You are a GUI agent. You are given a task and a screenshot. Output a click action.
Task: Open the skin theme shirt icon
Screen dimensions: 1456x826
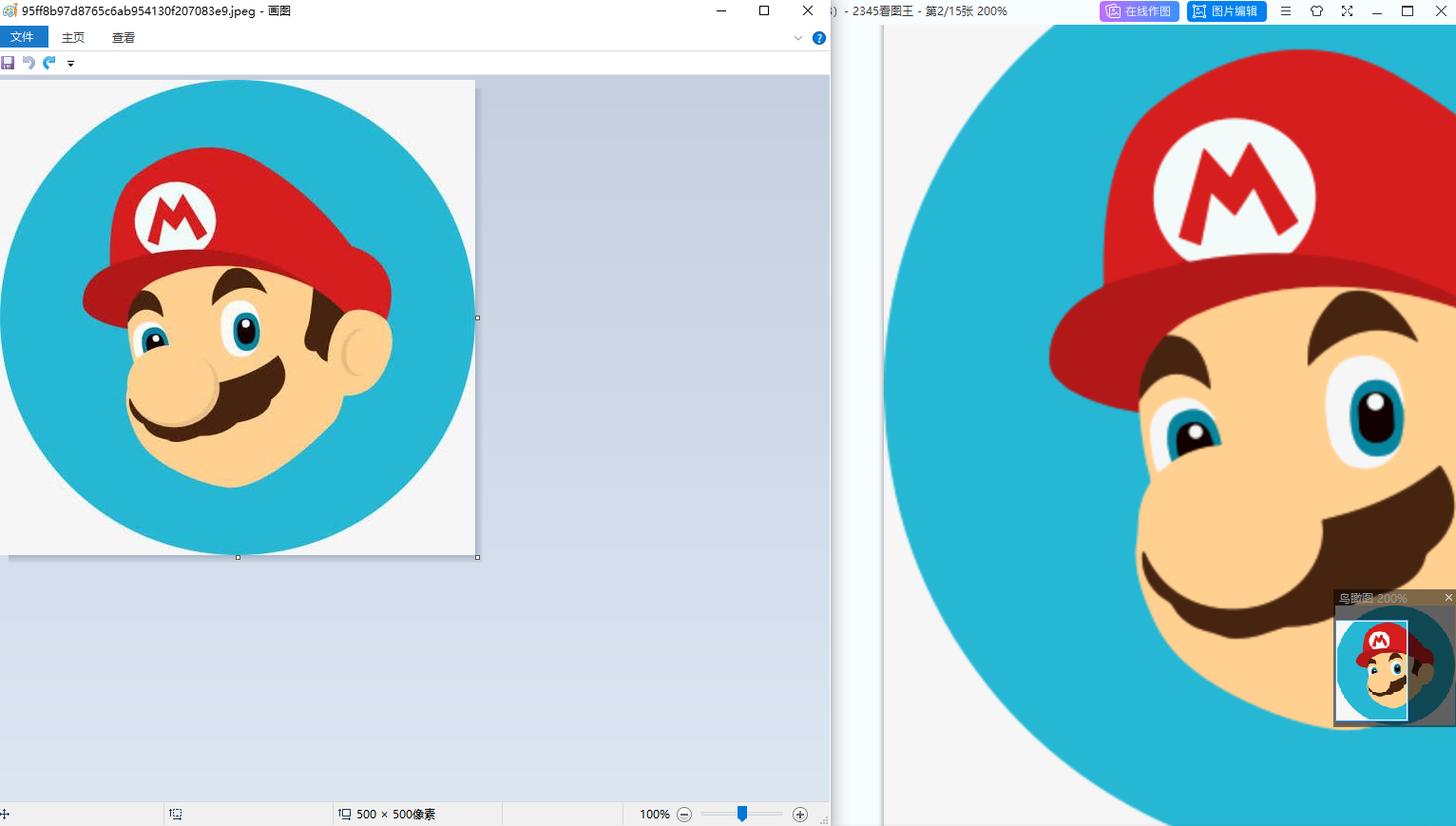coord(1316,11)
